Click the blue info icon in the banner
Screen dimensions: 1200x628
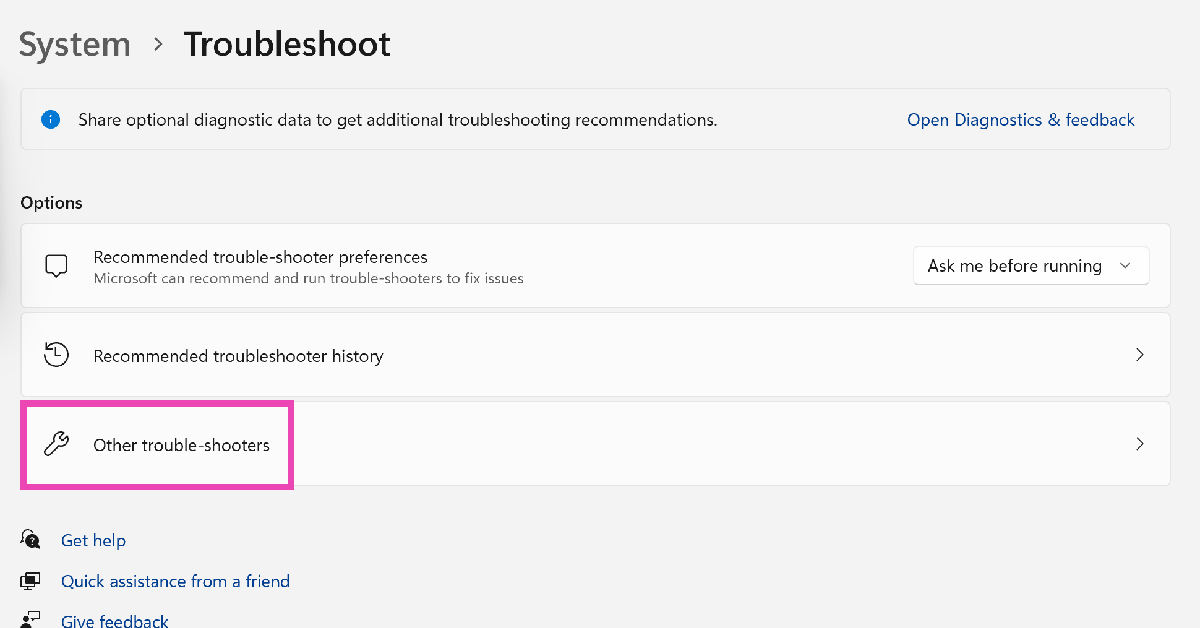coord(50,120)
